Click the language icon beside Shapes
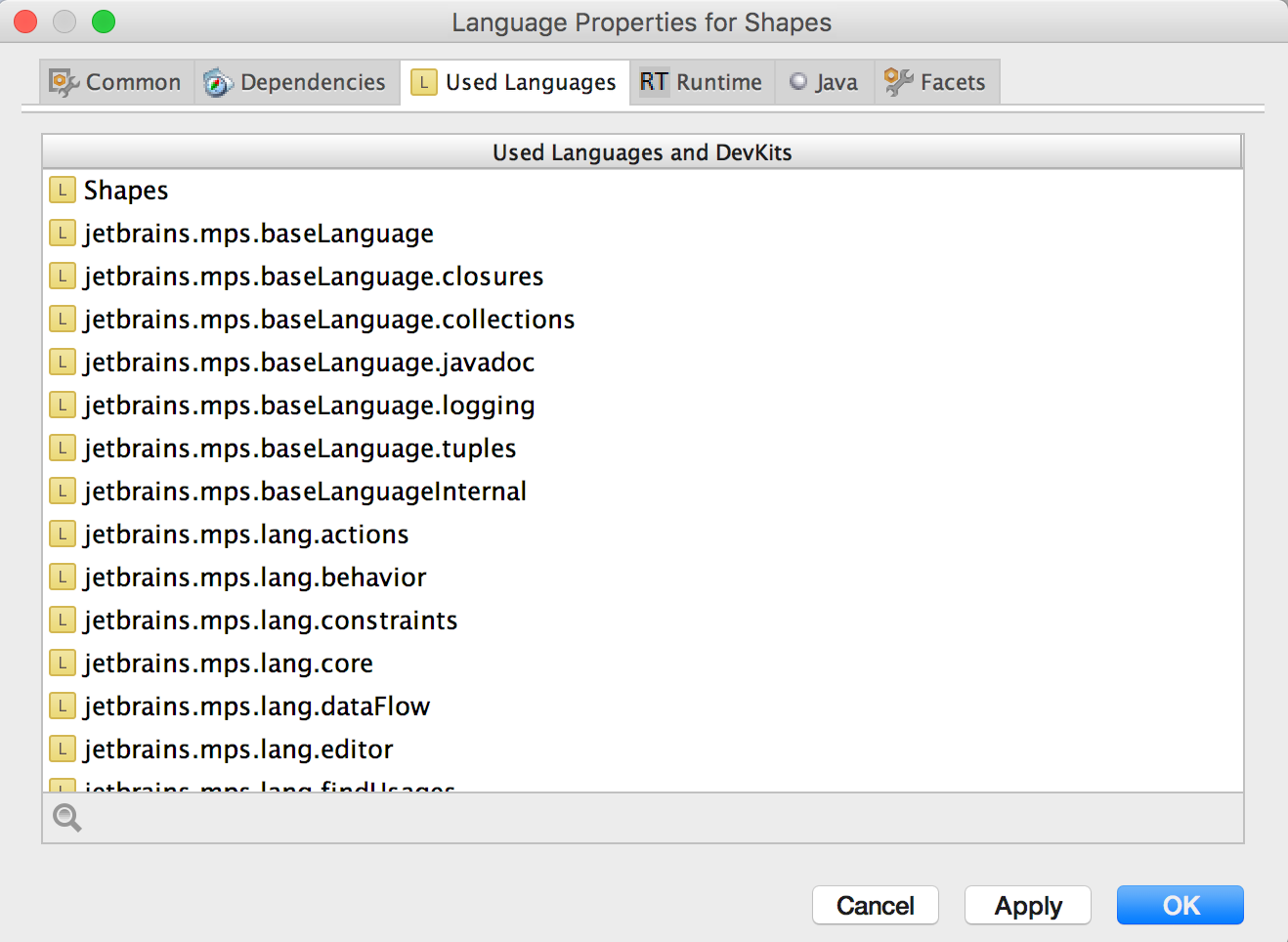This screenshot has height=942, width=1288. click(63, 190)
